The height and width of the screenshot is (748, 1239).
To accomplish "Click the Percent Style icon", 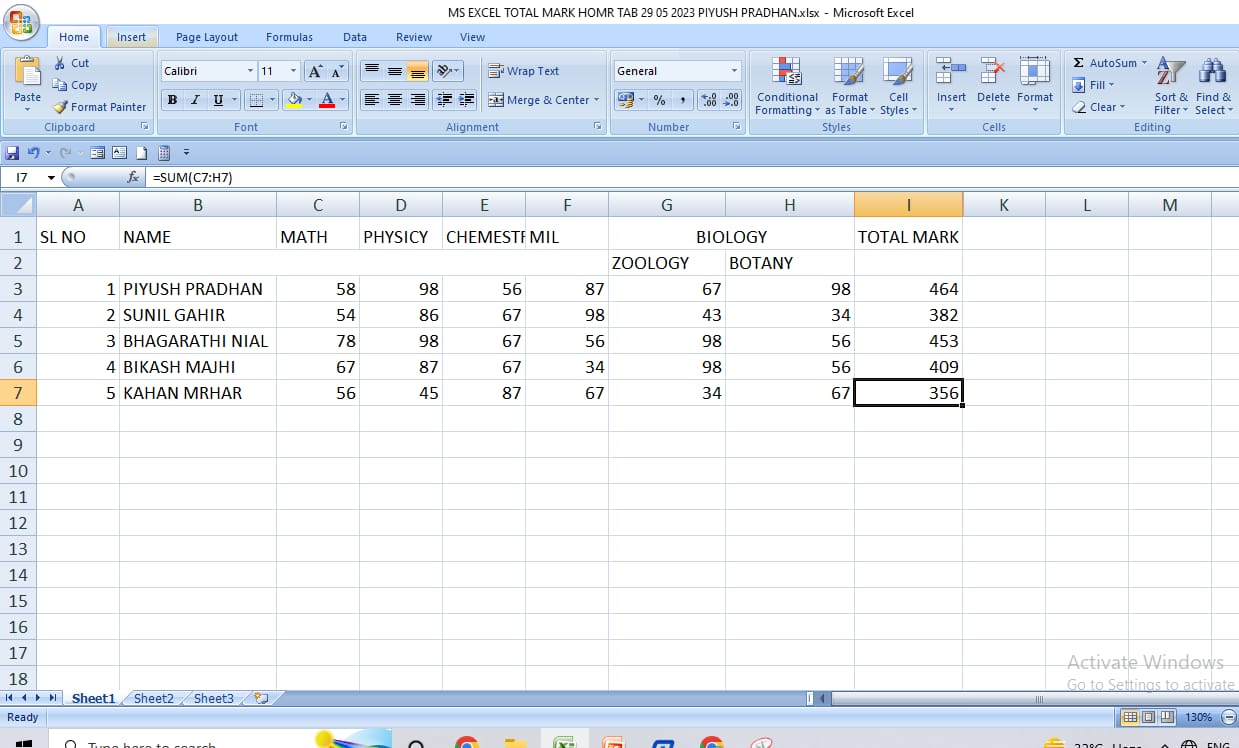I will click(659, 100).
